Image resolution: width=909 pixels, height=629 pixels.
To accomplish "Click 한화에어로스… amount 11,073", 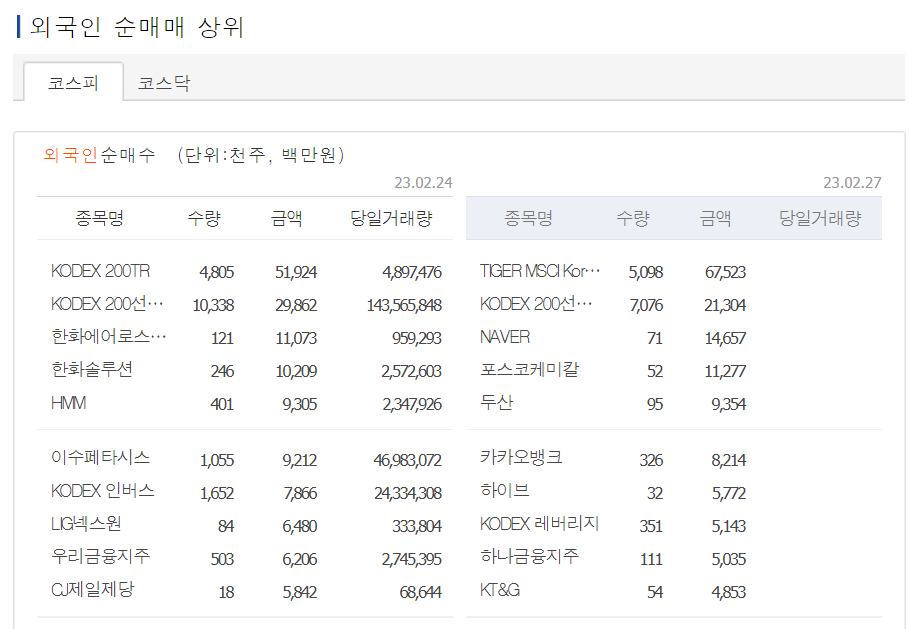I will pos(296,338).
